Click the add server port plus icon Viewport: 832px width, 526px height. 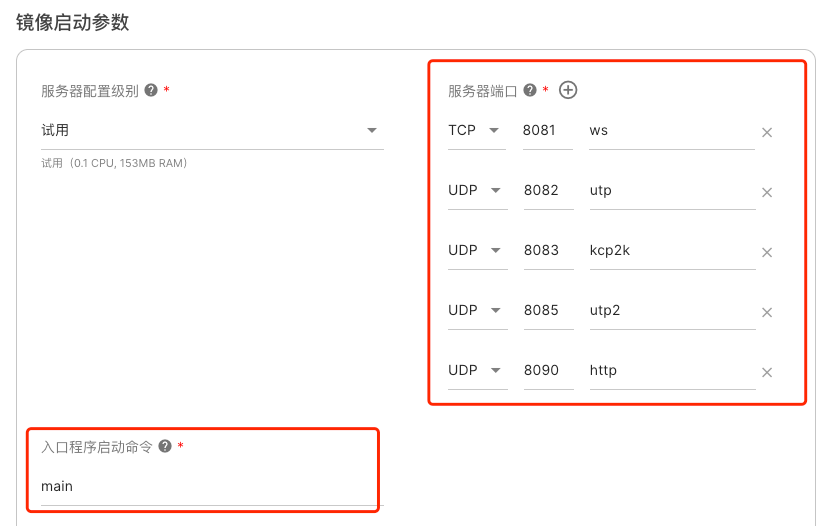[568, 90]
